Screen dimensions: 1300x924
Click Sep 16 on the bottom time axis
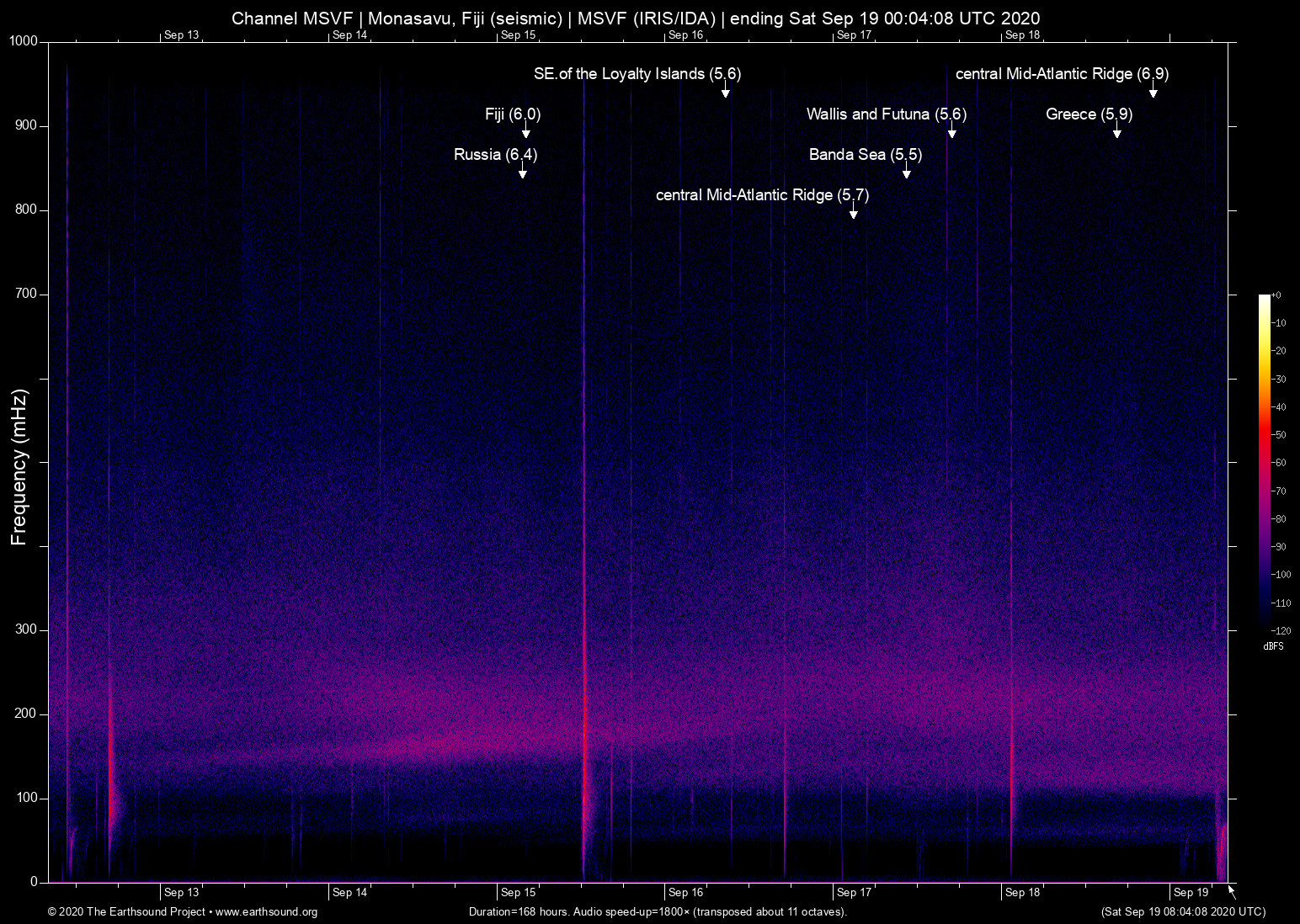(x=685, y=893)
